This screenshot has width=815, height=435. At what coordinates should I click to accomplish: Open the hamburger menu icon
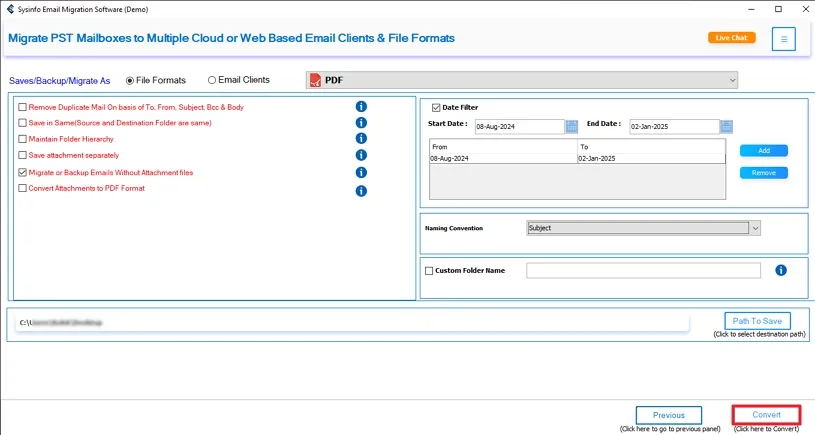pyautogui.click(x=784, y=39)
